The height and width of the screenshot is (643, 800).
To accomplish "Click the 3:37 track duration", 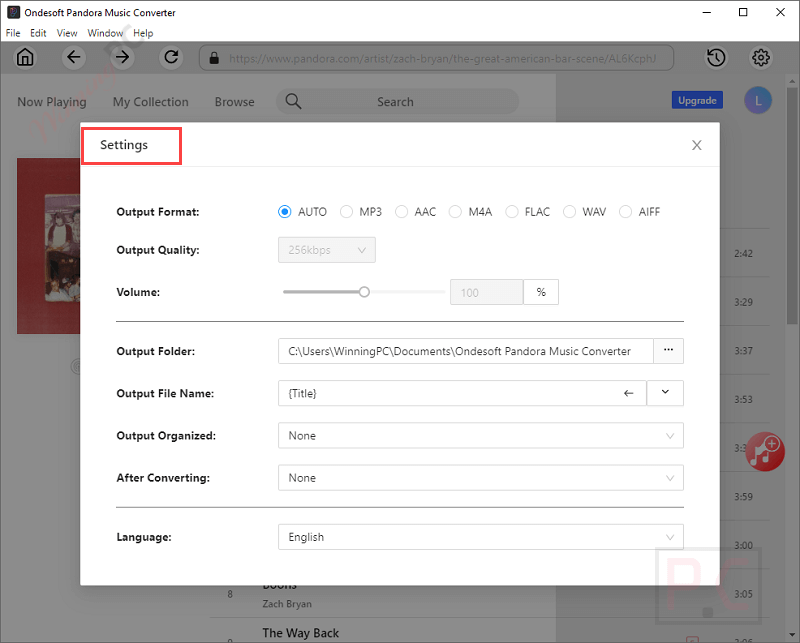I will pyautogui.click(x=743, y=351).
